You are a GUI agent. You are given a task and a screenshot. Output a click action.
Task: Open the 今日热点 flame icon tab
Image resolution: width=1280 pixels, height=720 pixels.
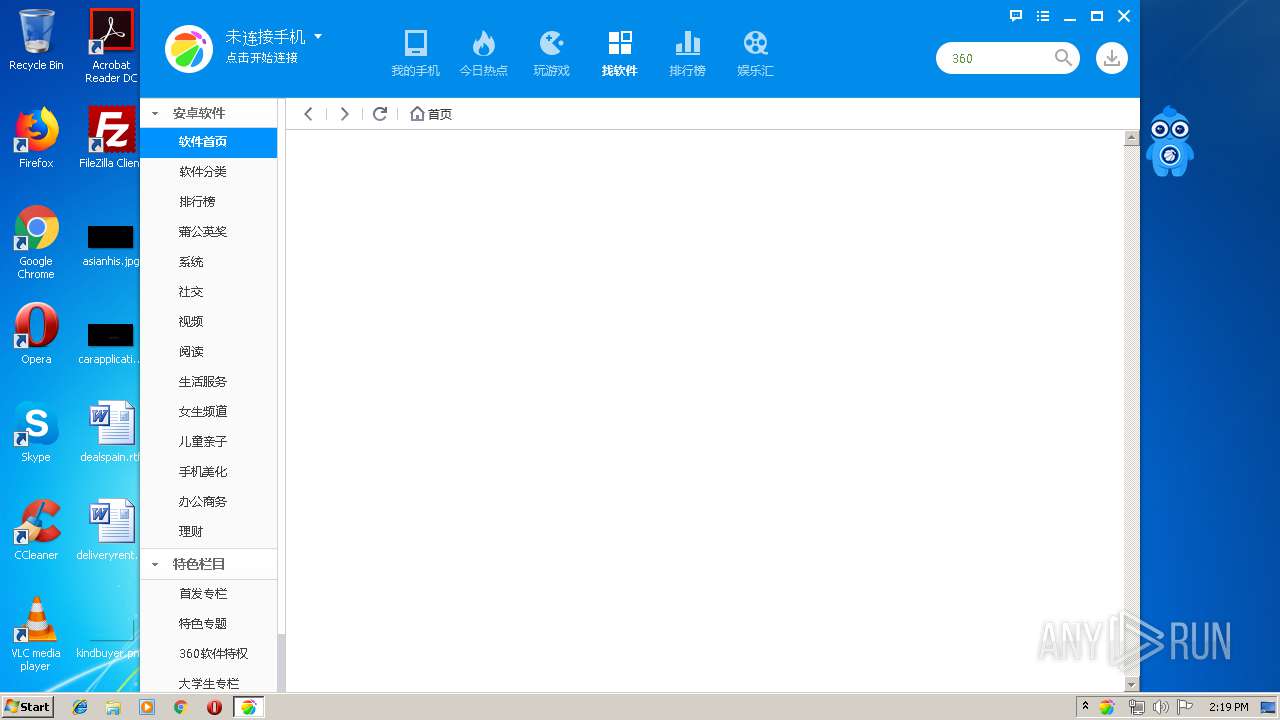pos(484,43)
